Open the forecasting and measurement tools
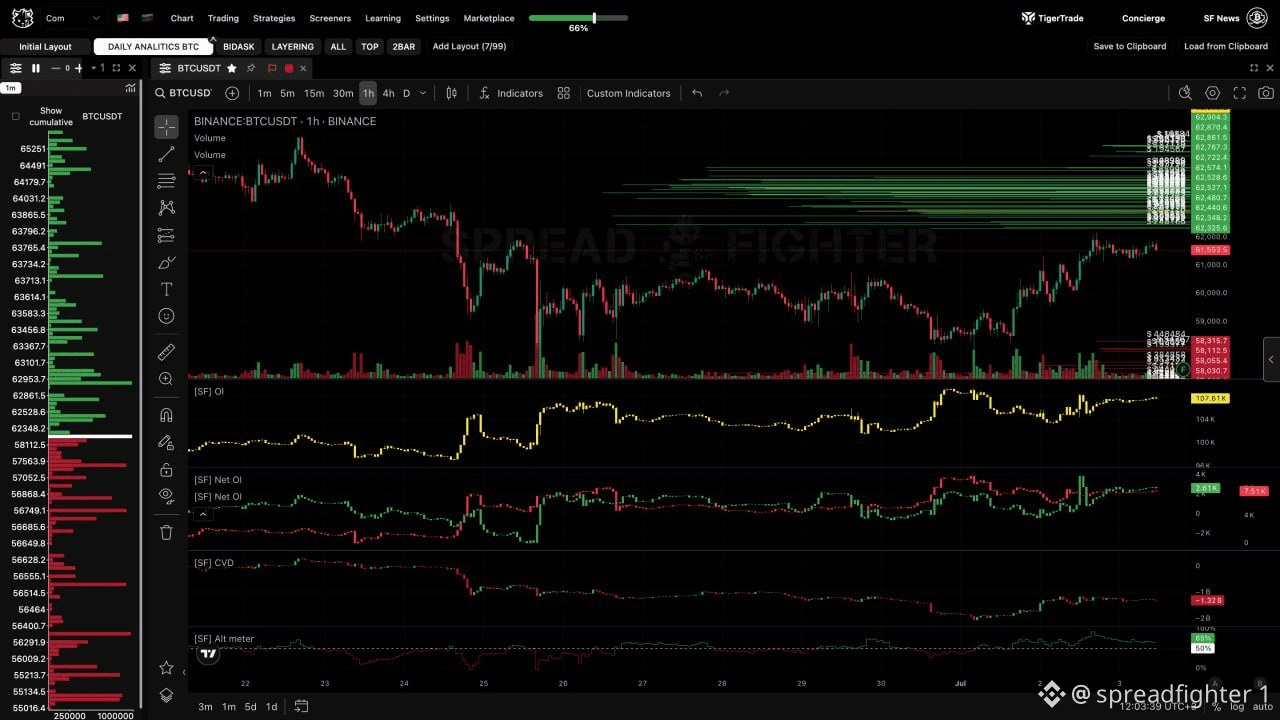1280x720 pixels. (166, 235)
